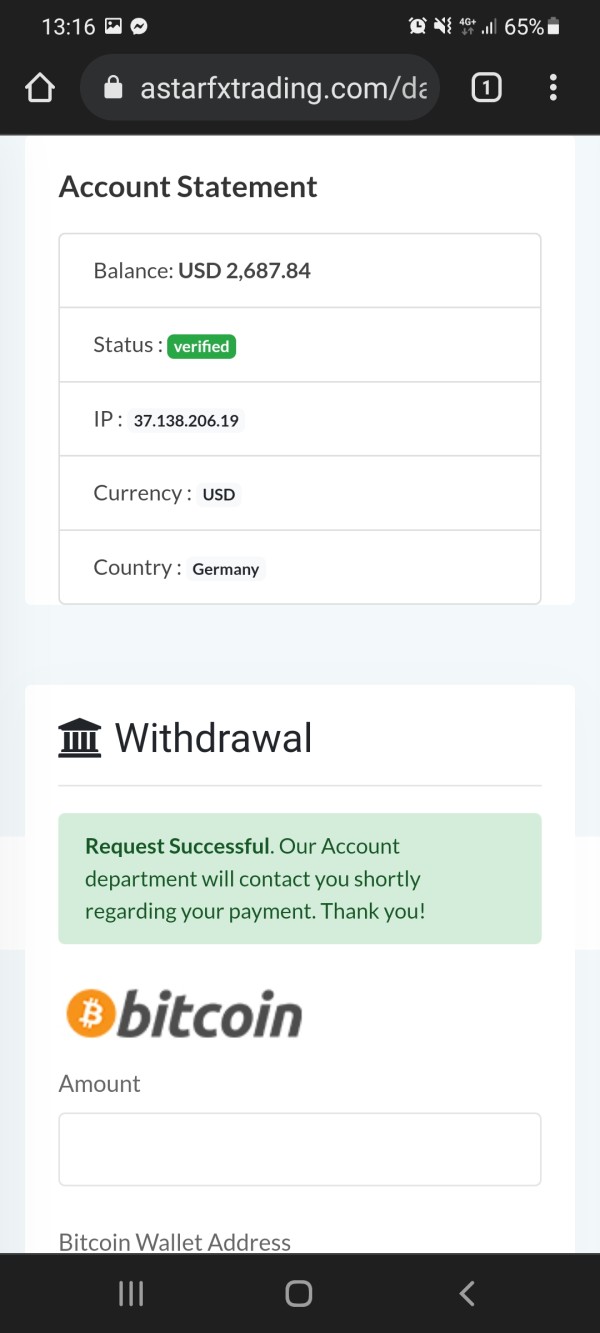This screenshot has height=1333, width=600.
Task: Tap the padlock site security icon
Action: (x=114, y=89)
